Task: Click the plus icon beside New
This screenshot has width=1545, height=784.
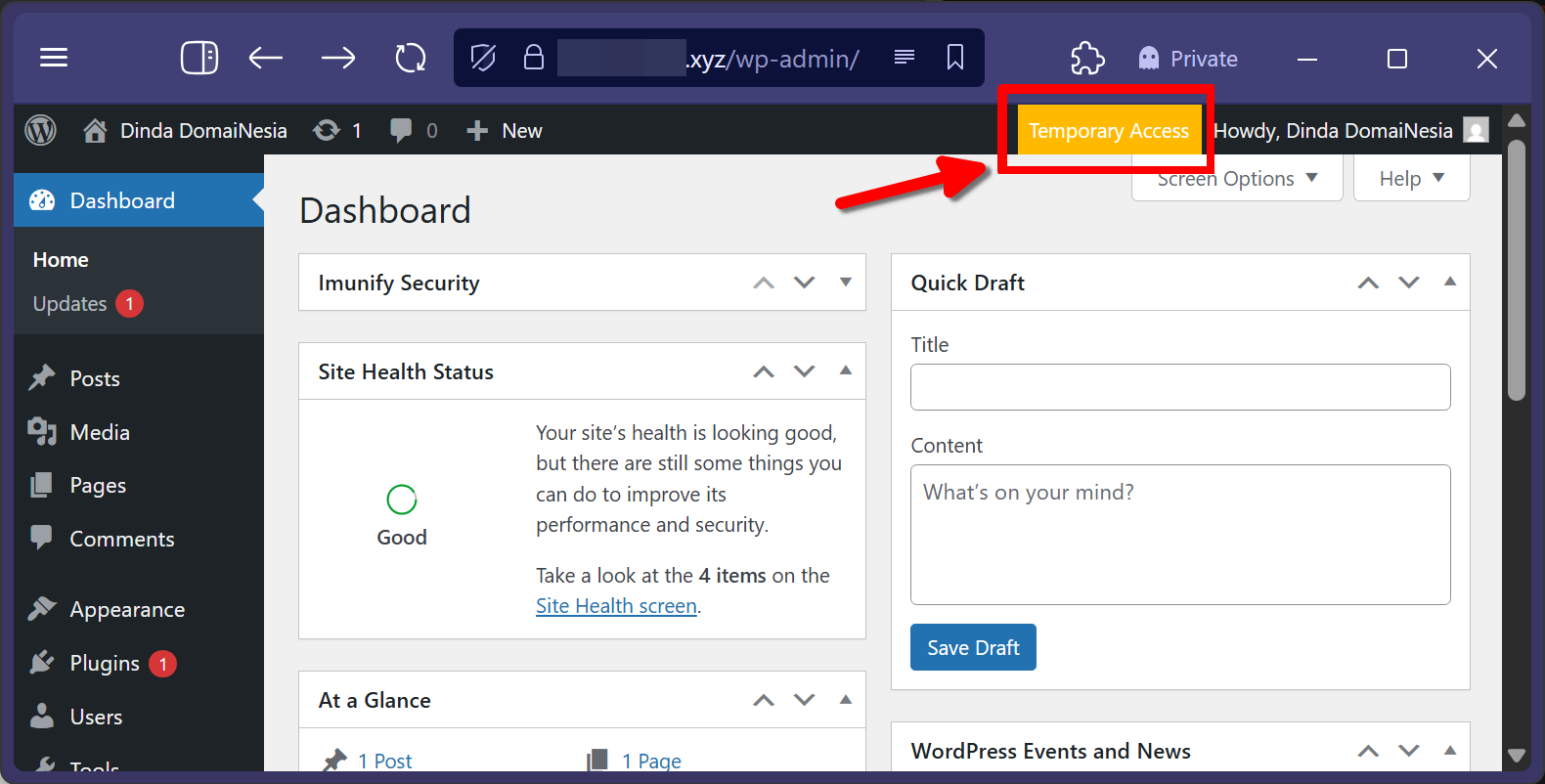Action: pos(477,130)
